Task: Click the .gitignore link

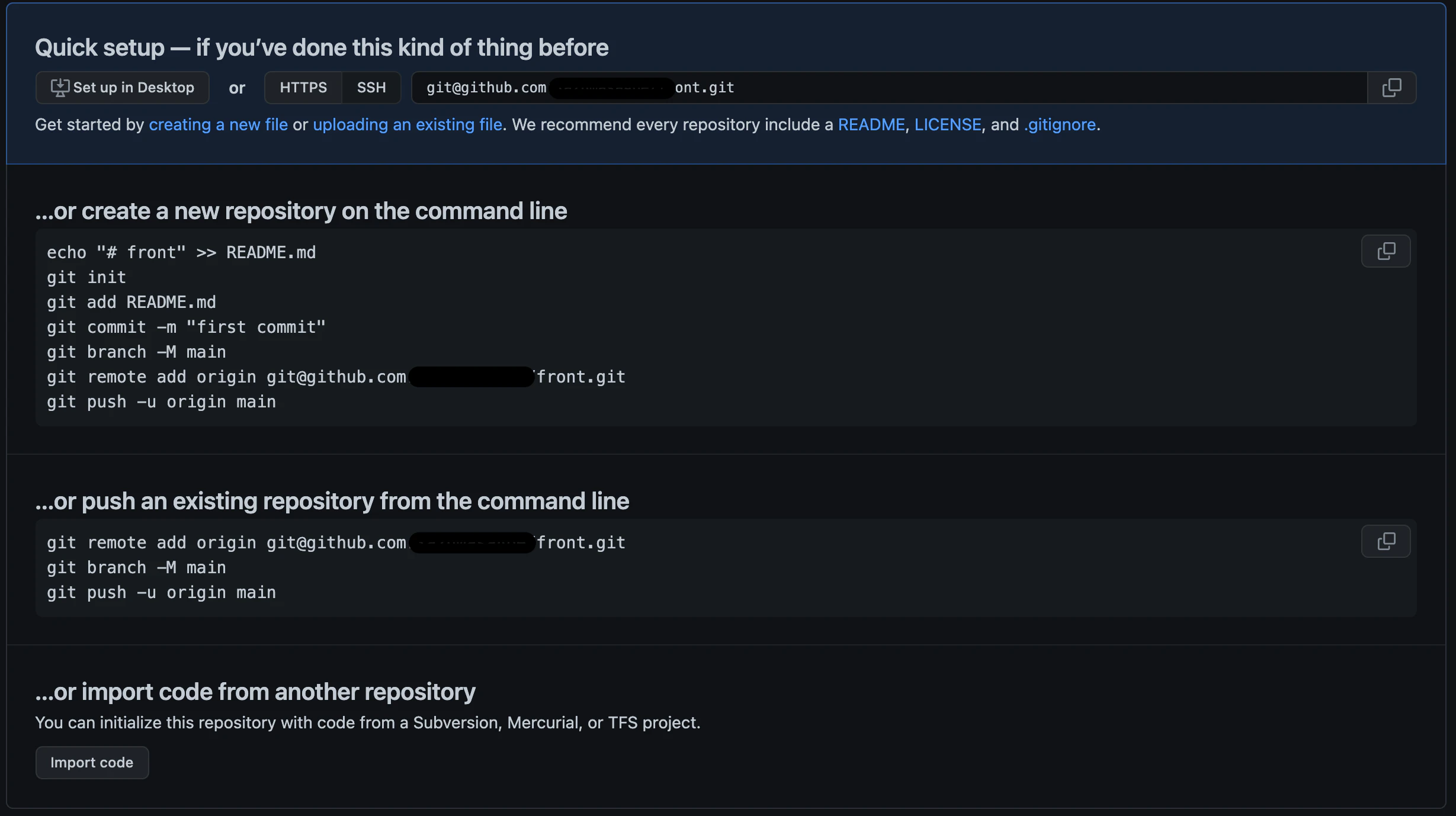Action: pyautogui.click(x=1060, y=124)
